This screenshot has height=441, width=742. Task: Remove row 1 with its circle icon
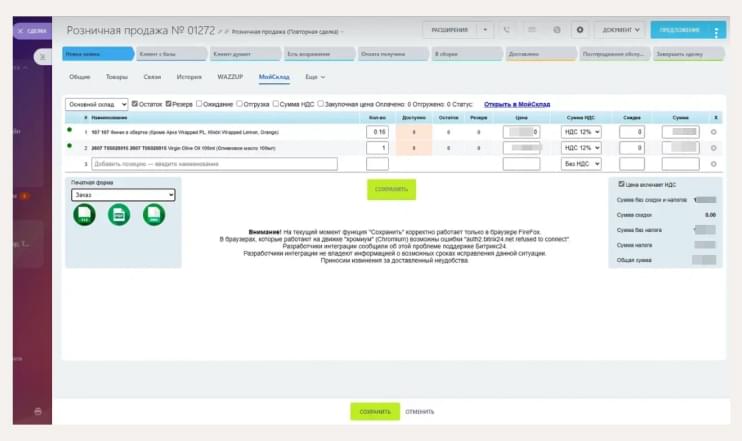[x=714, y=132]
